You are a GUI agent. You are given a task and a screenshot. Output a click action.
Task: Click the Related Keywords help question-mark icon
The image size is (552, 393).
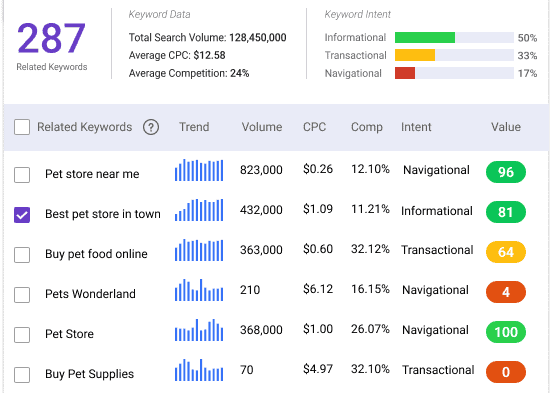click(151, 127)
